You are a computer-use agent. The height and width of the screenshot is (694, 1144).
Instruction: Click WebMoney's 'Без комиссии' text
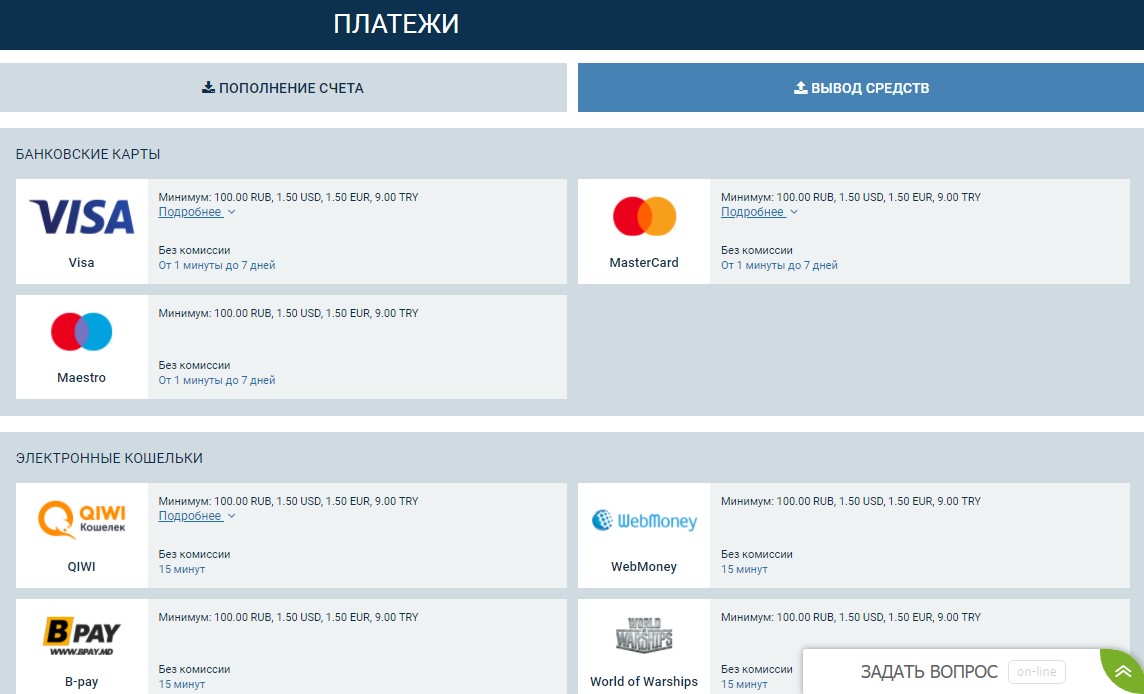click(757, 555)
